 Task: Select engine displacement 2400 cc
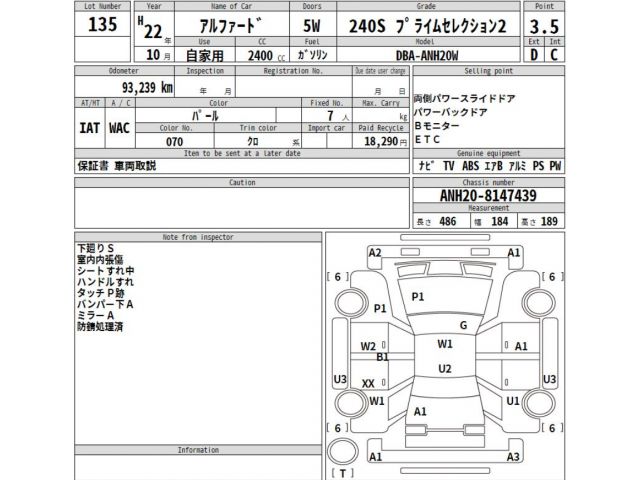(266, 56)
